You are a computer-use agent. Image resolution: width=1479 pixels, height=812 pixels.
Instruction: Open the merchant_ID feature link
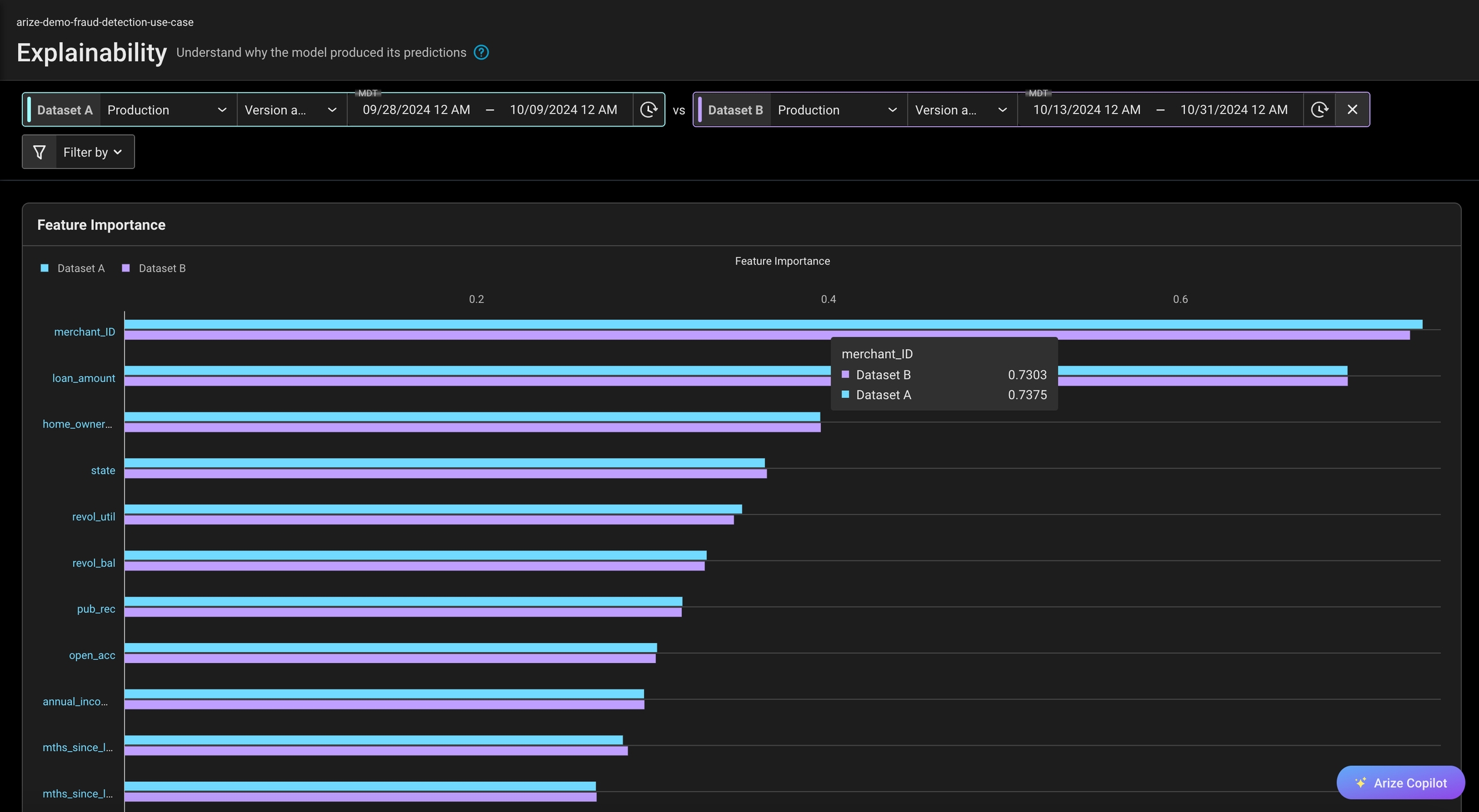click(x=85, y=332)
